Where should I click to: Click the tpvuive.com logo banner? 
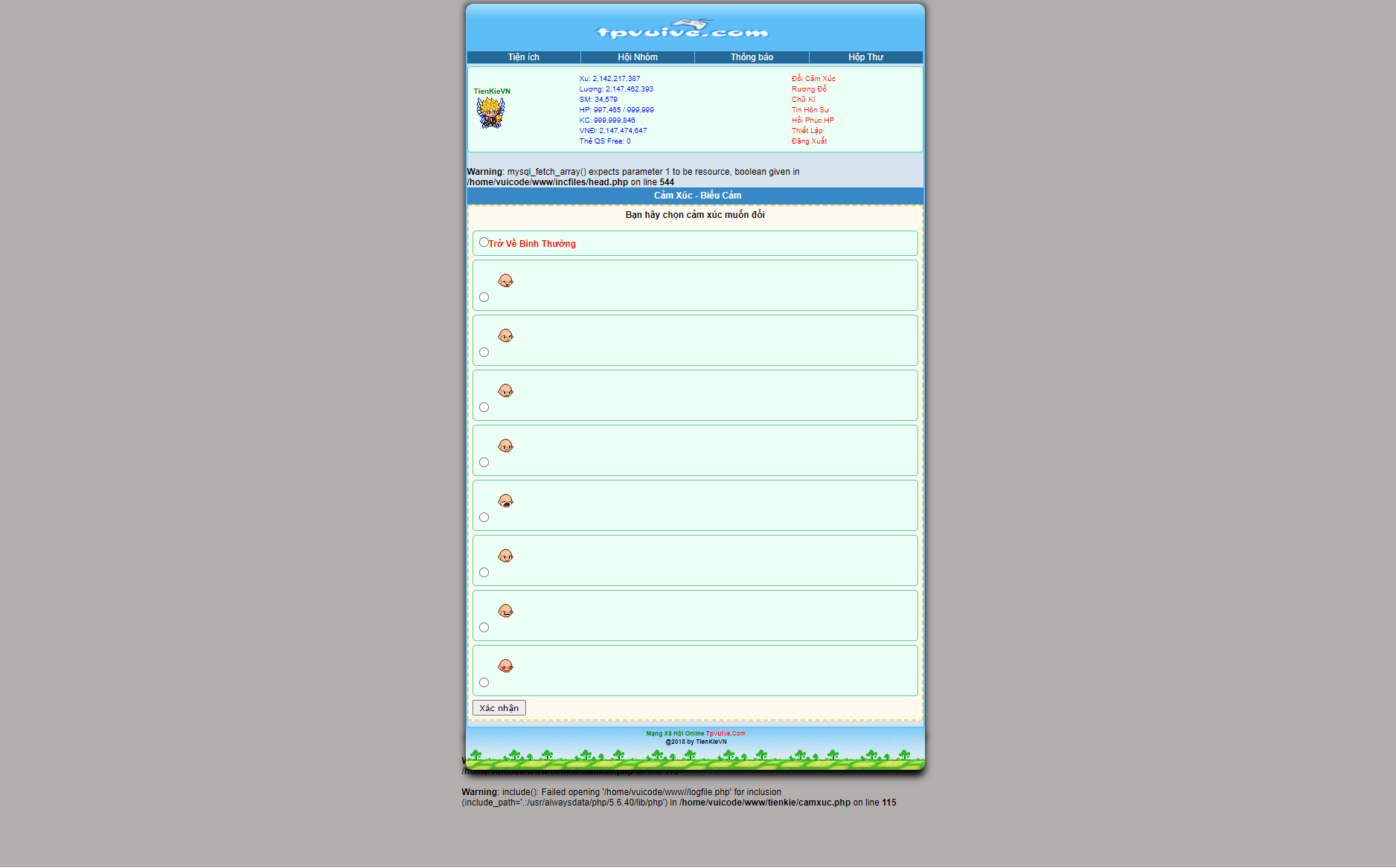682,30
